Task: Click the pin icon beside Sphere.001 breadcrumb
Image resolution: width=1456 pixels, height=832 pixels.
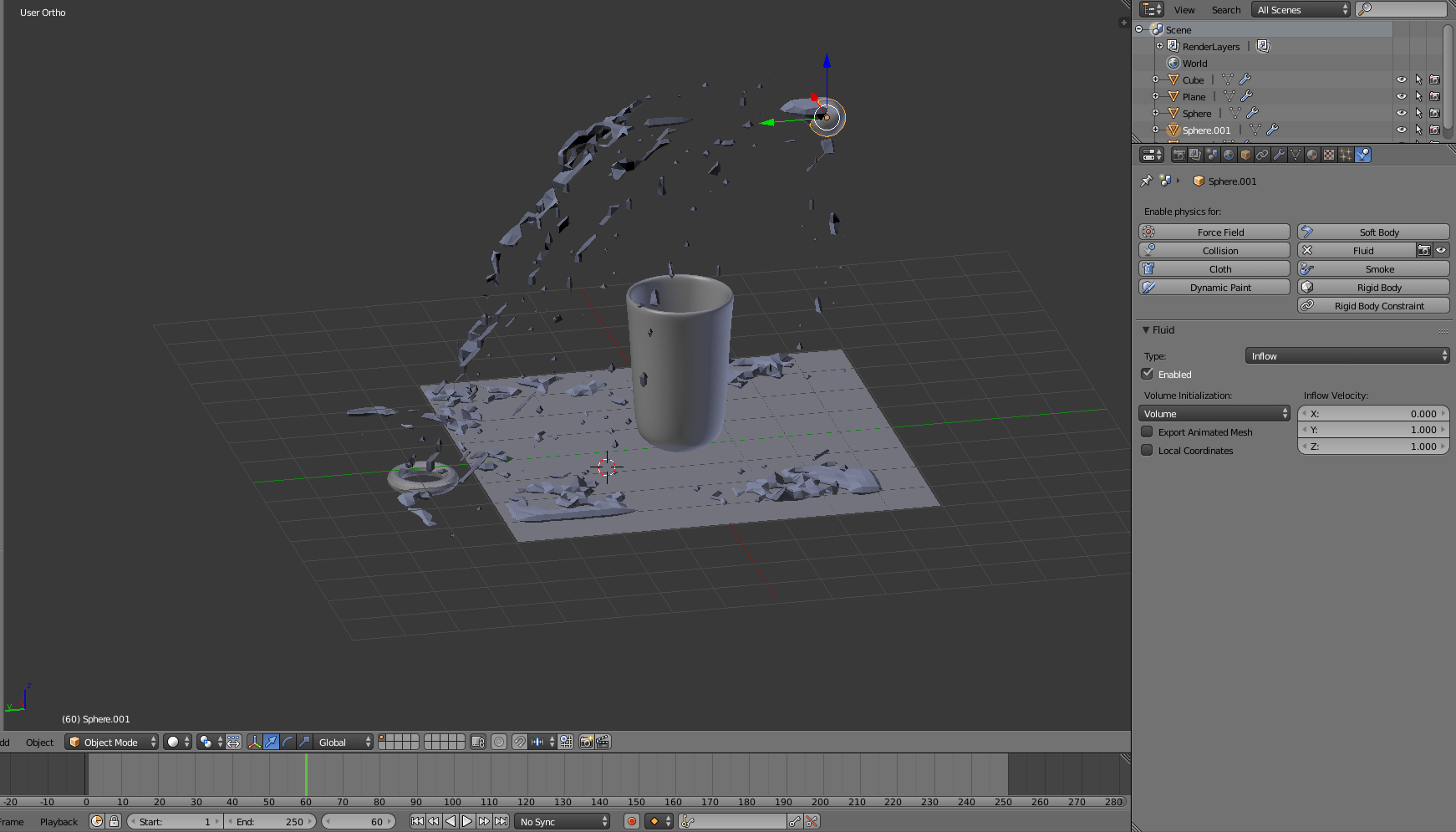Action: tap(1146, 181)
